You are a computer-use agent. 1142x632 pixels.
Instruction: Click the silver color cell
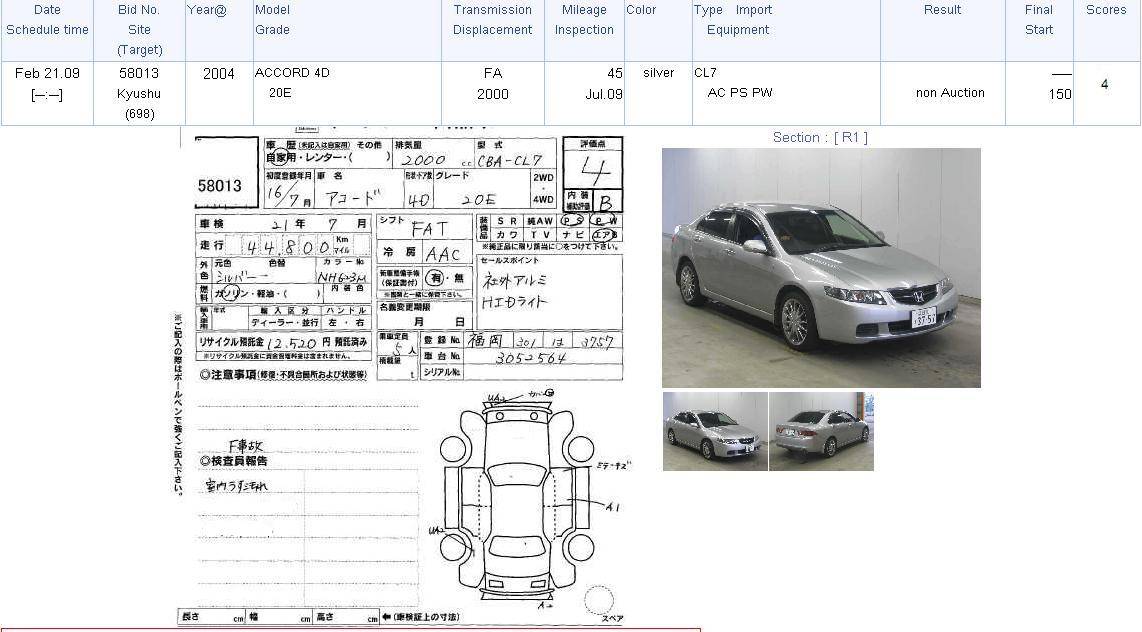[x=658, y=73]
